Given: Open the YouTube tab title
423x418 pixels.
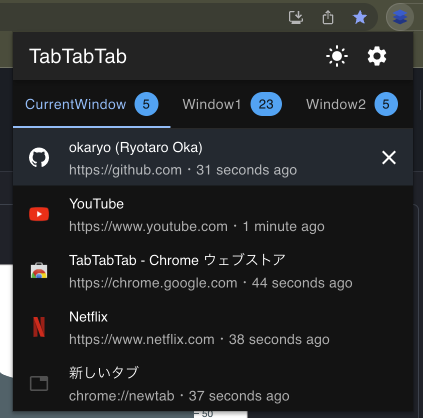Looking at the screenshot, I should tap(96, 204).
